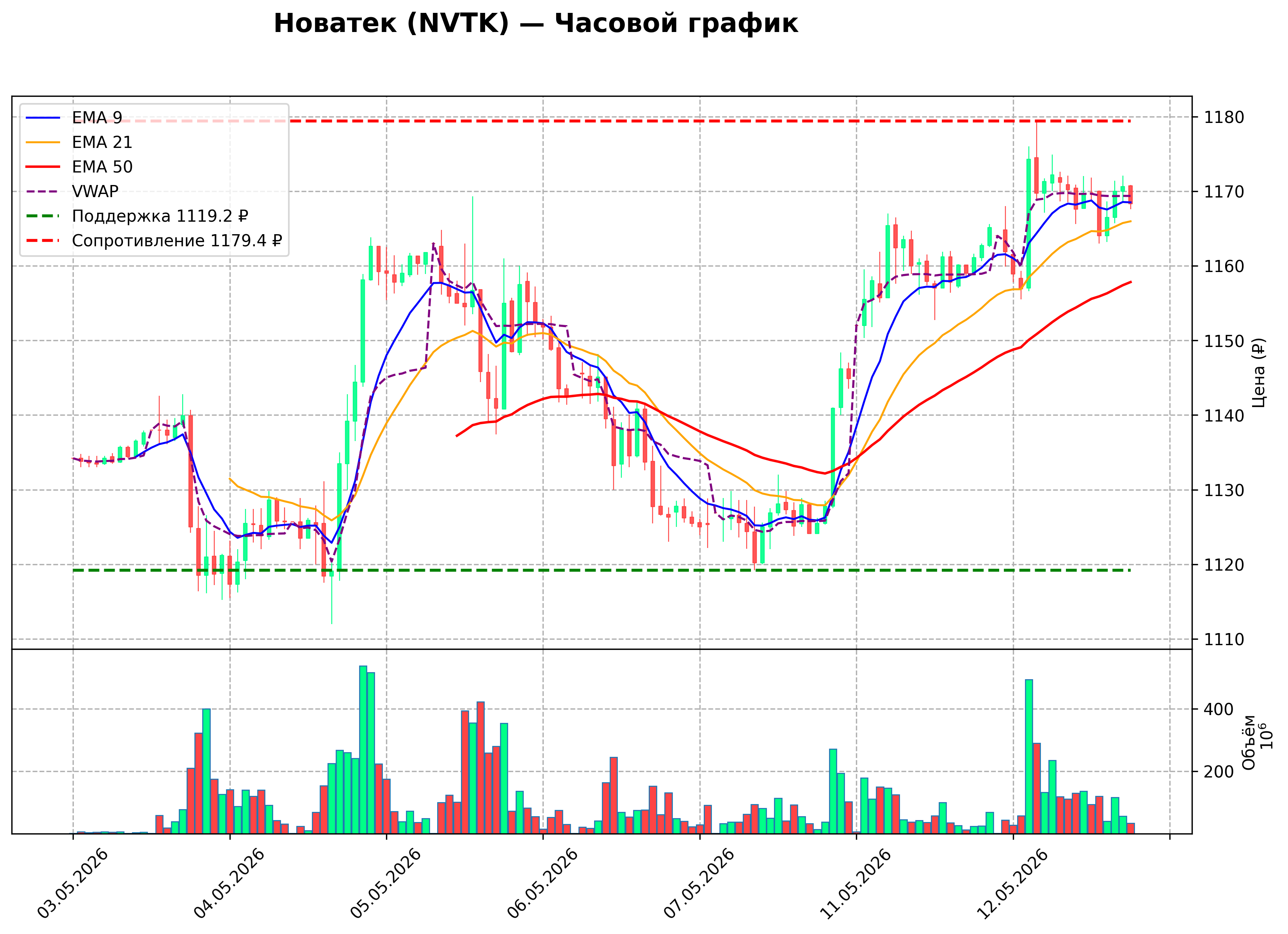Click the 12.05.2026 date label

click(1013, 884)
